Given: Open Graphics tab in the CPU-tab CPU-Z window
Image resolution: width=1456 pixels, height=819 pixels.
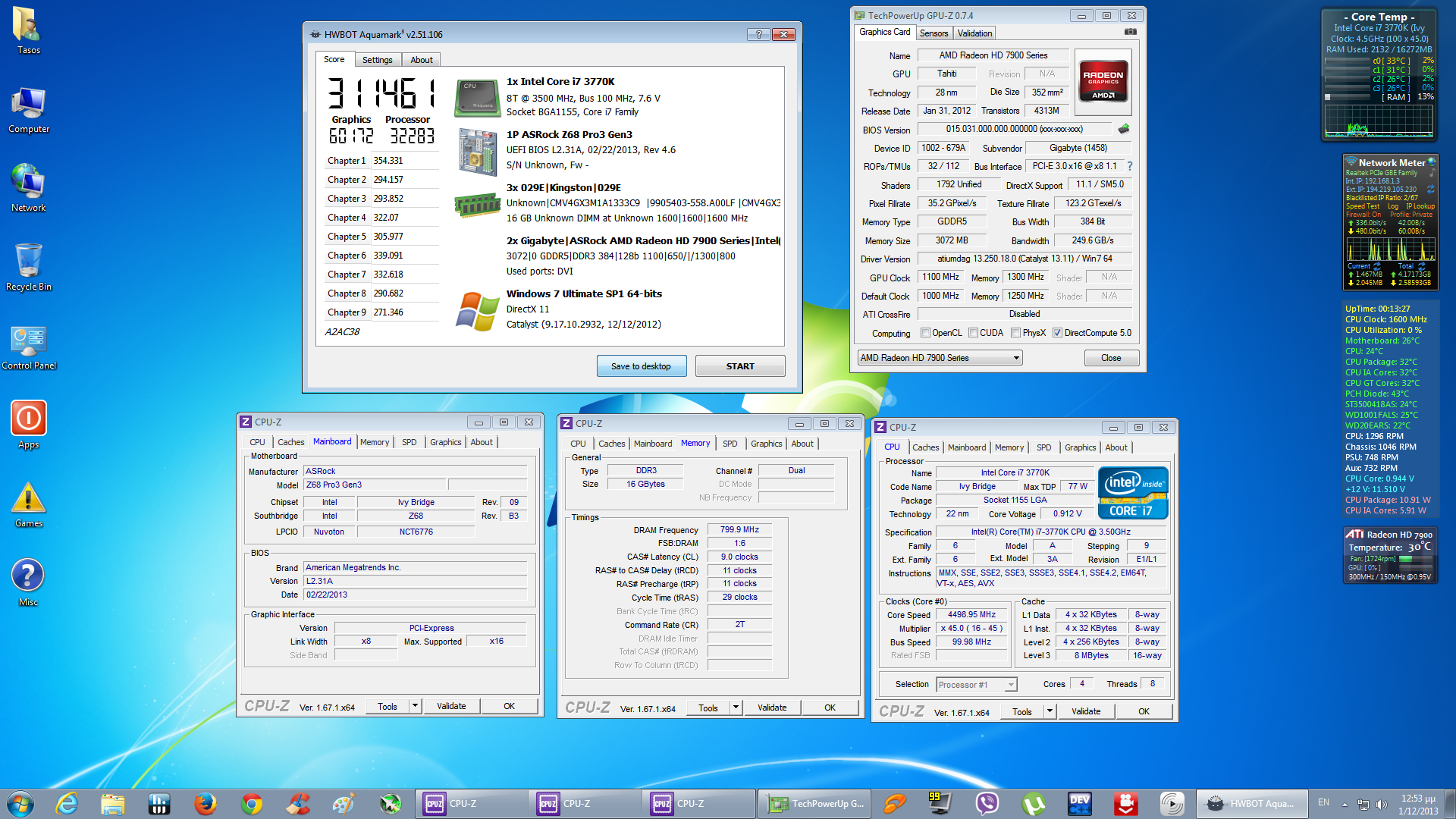Looking at the screenshot, I should (x=1080, y=447).
